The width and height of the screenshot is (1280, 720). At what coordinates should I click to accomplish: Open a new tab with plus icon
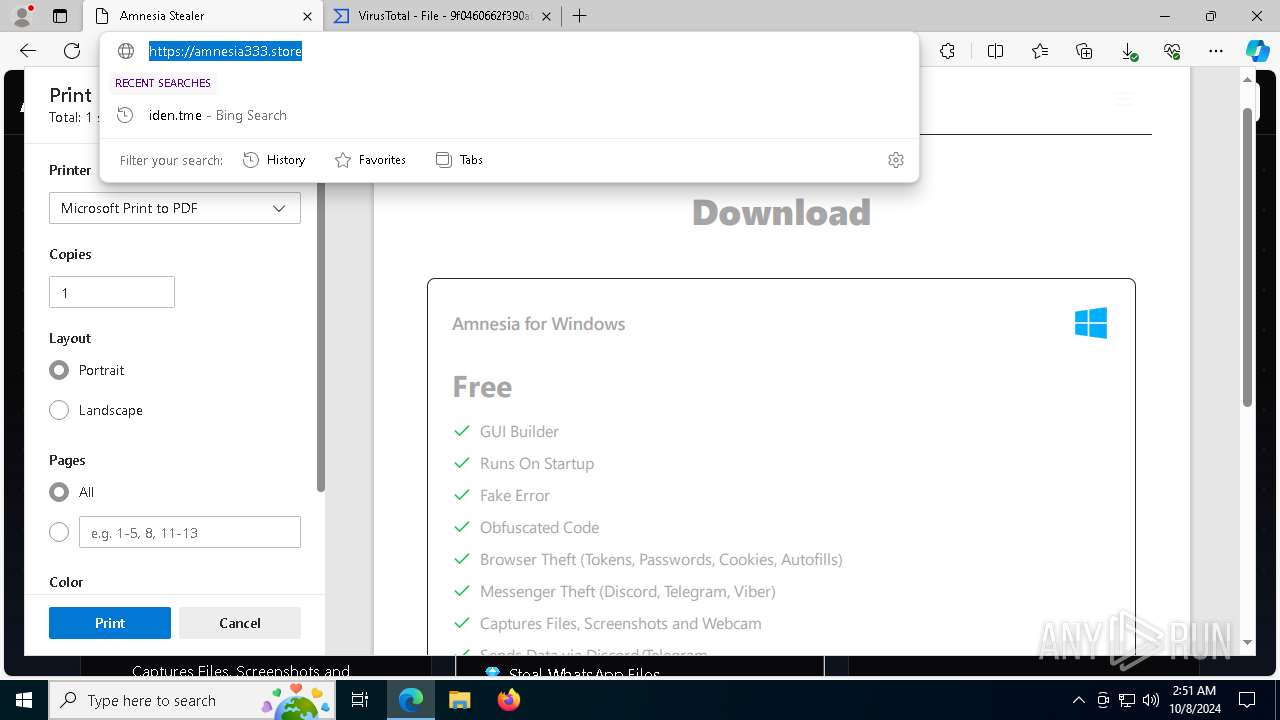[x=579, y=16]
